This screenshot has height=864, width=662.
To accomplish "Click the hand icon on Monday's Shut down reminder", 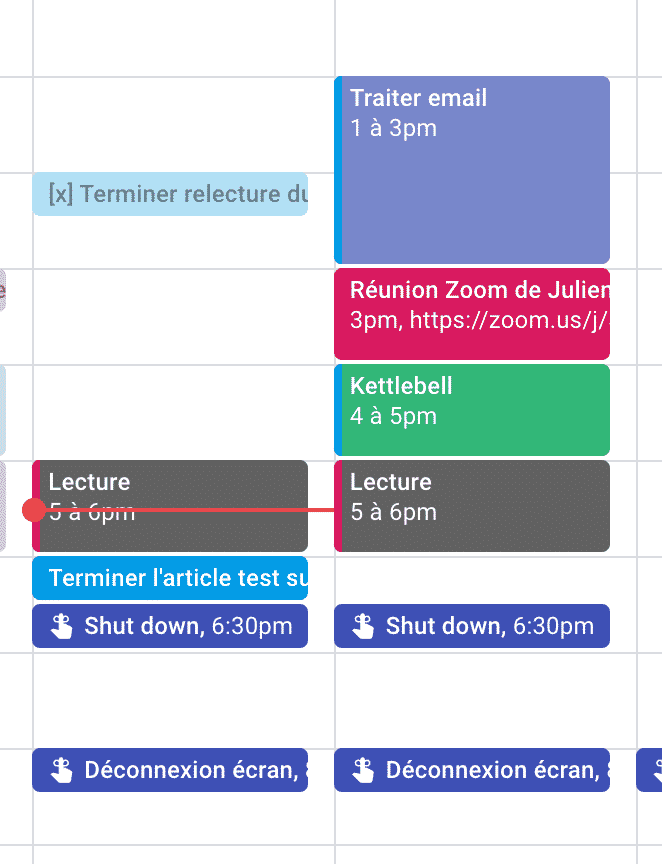I will coord(62,626).
